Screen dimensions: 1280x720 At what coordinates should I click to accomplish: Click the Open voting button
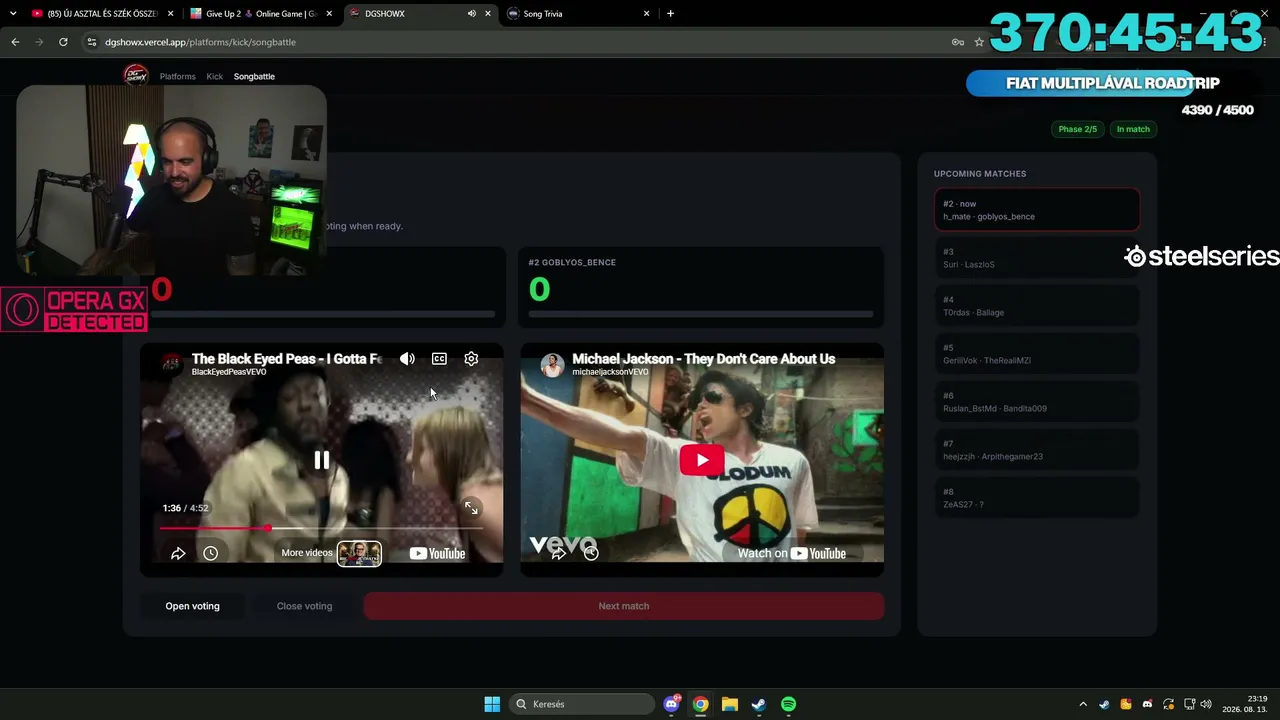pyautogui.click(x=192, y=606)
